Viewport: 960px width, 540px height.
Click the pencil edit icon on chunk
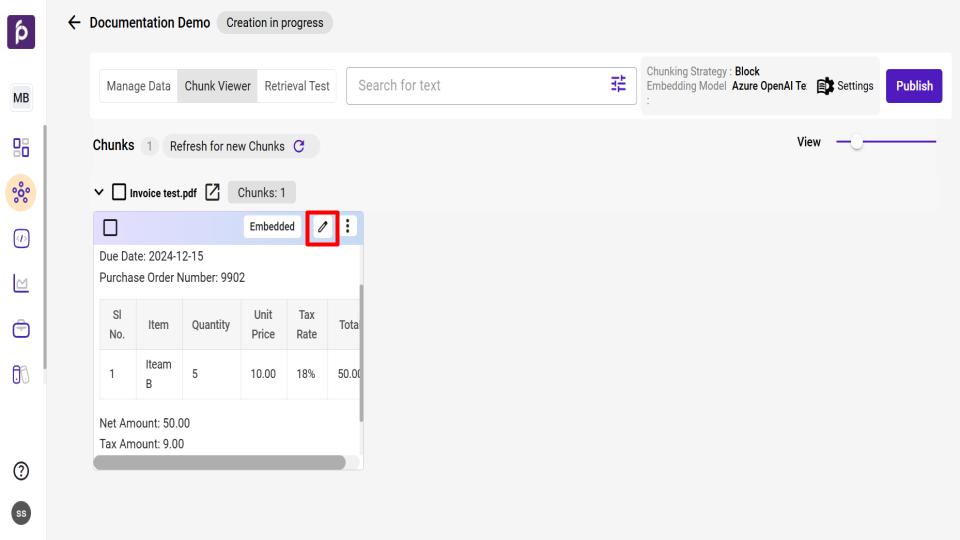tap(322, 227)
